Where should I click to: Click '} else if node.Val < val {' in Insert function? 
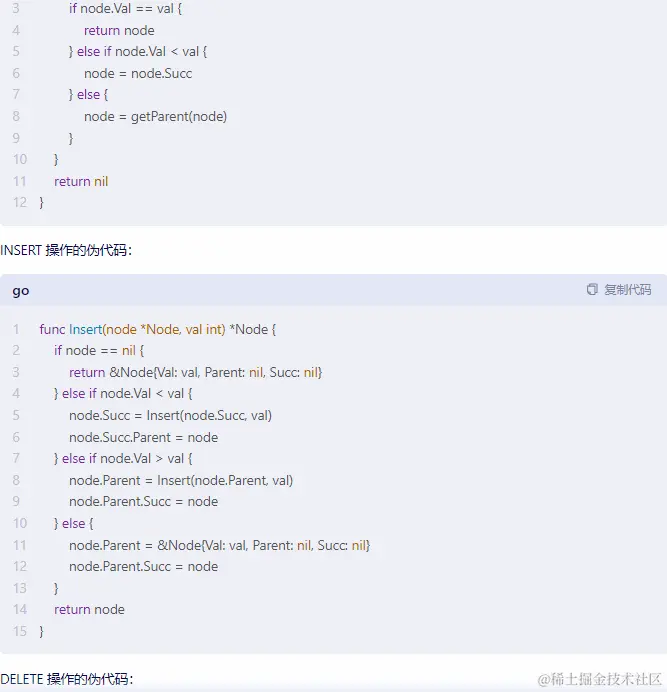[123, 394]
